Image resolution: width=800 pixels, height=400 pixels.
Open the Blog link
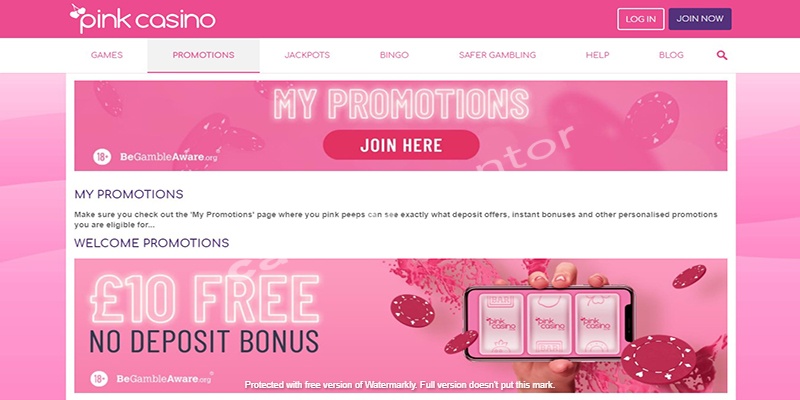[x=671, y=55]
